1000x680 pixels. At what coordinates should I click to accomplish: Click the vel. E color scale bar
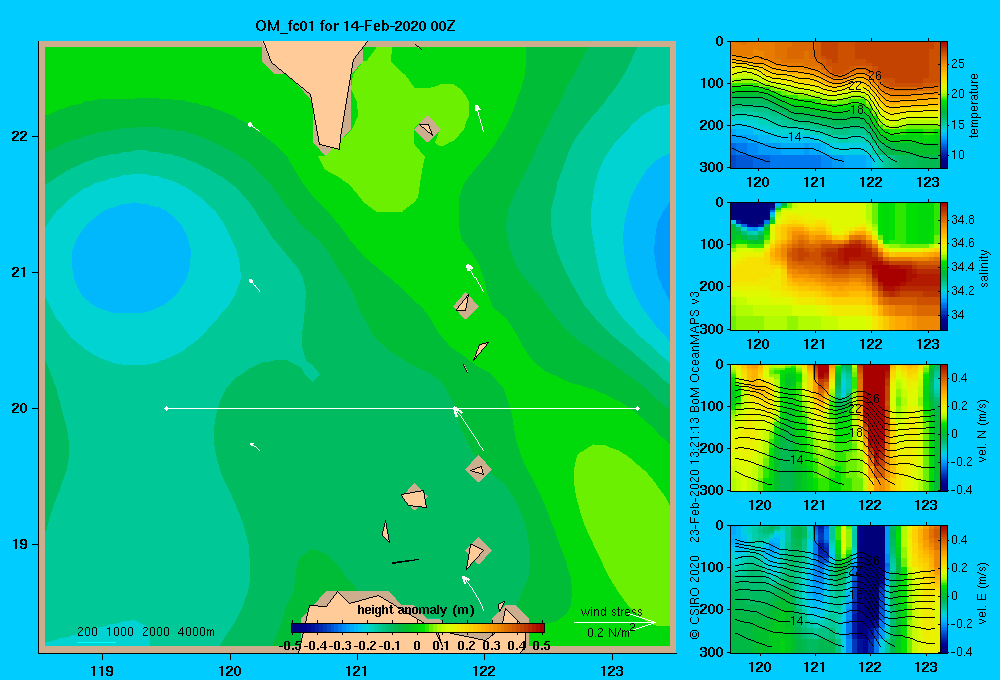coord(944,589)
